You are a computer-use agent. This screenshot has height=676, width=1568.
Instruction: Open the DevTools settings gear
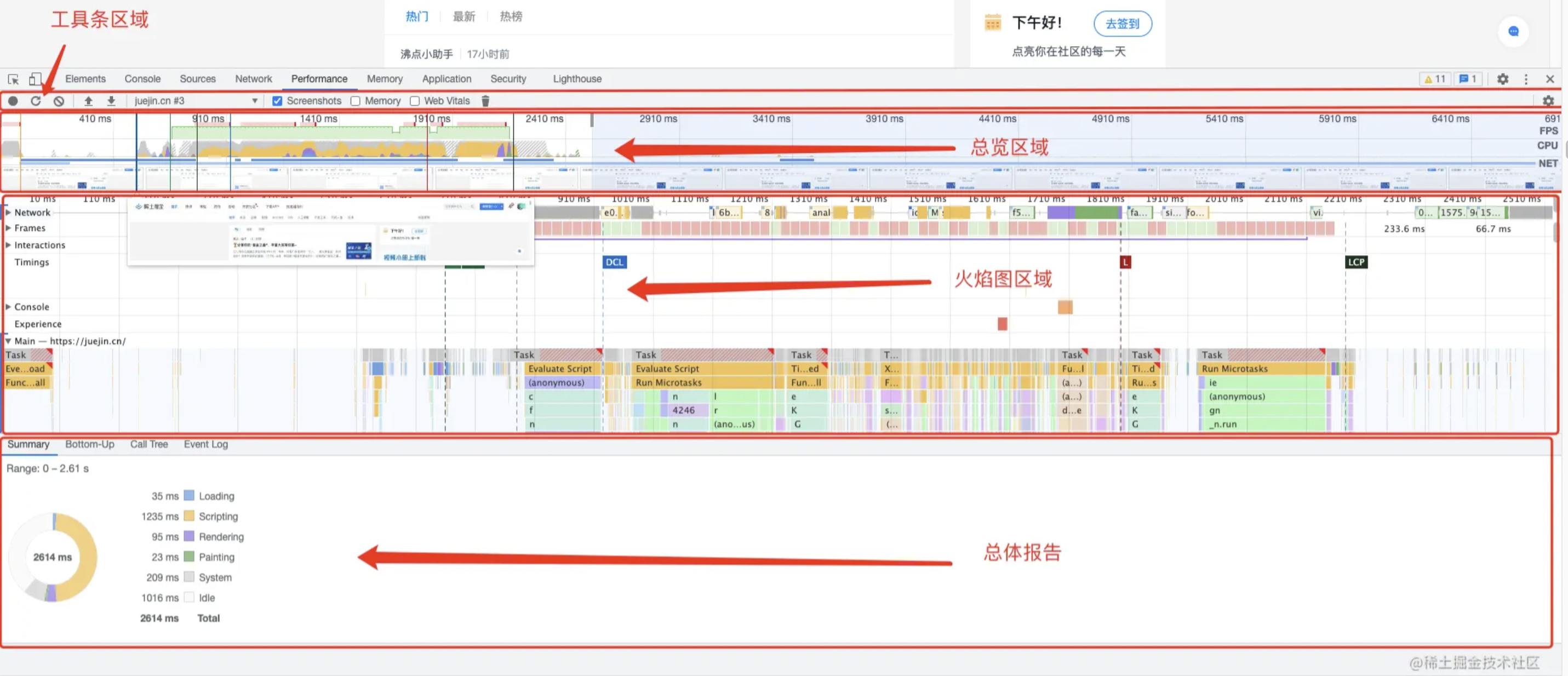click(x=1502, y=79)
